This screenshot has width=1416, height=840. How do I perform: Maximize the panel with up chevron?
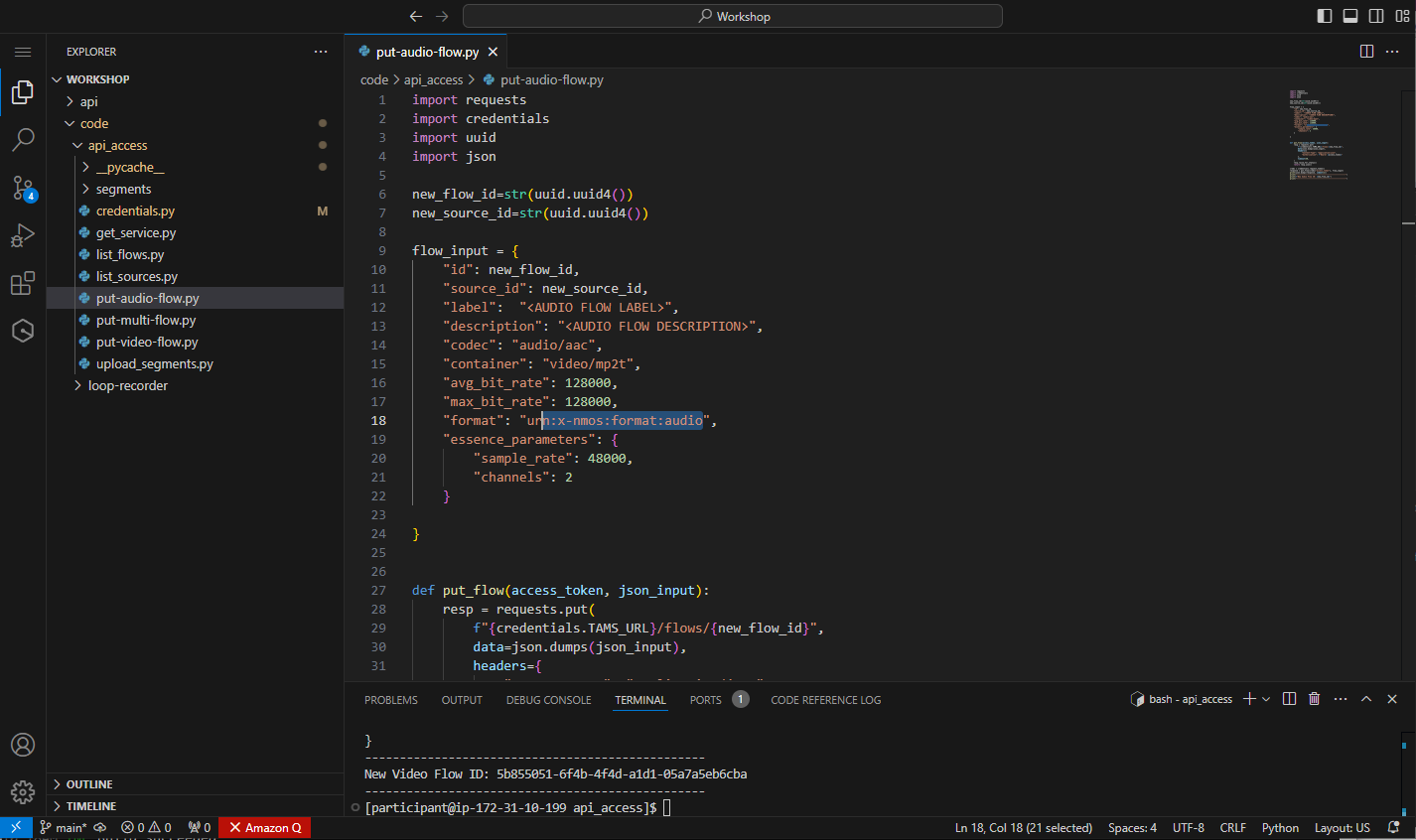tap(1366, 699)
